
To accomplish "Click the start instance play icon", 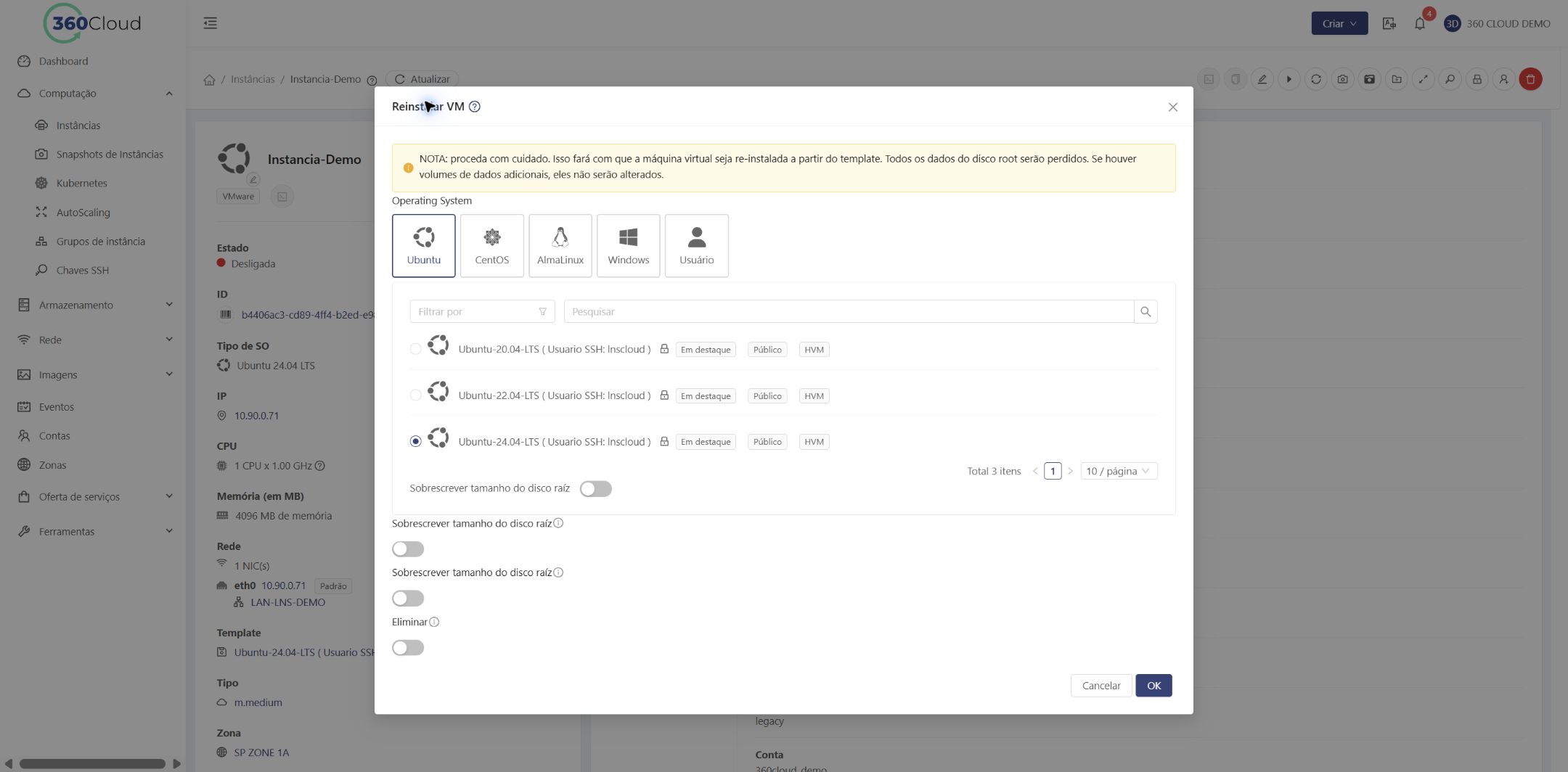I will tap(1289, 79).
